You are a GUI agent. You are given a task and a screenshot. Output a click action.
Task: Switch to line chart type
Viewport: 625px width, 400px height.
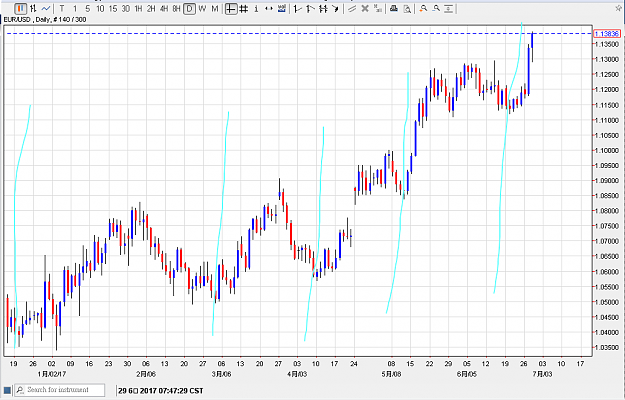point(46,8)
